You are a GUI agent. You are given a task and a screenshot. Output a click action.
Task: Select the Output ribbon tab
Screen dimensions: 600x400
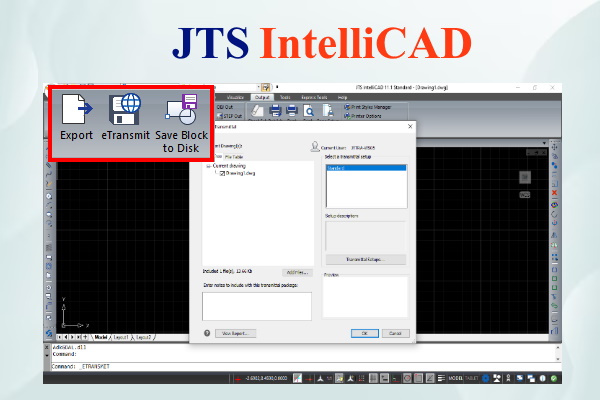pyautogui.click(x=262, y=97)
